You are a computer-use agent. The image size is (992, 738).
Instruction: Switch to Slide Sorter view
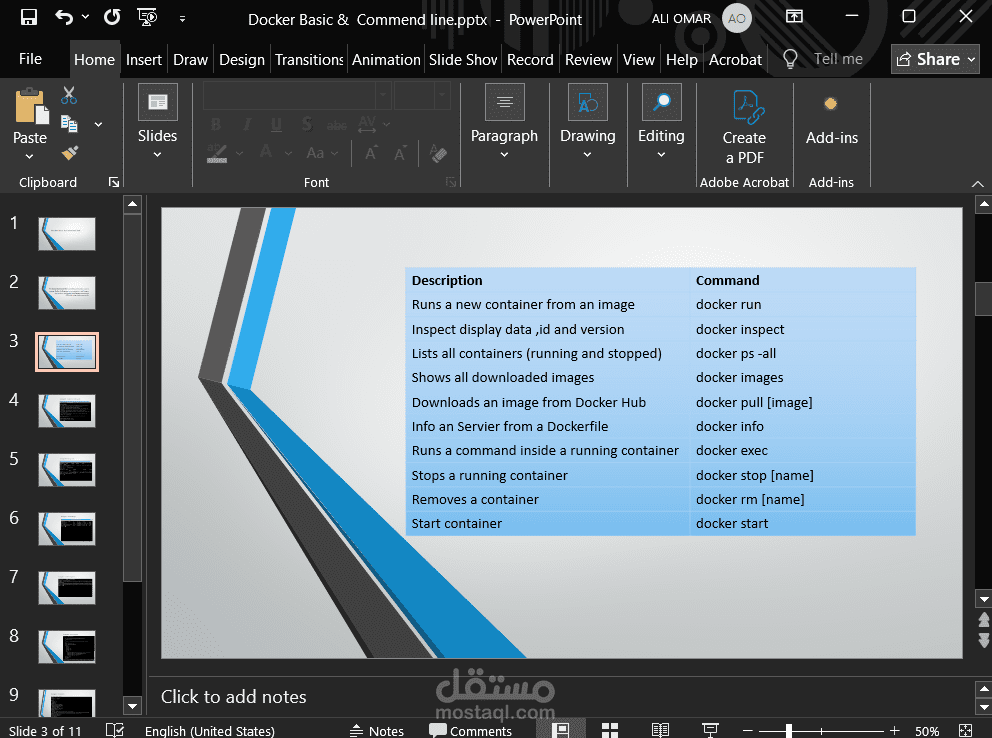click(610, 730)
